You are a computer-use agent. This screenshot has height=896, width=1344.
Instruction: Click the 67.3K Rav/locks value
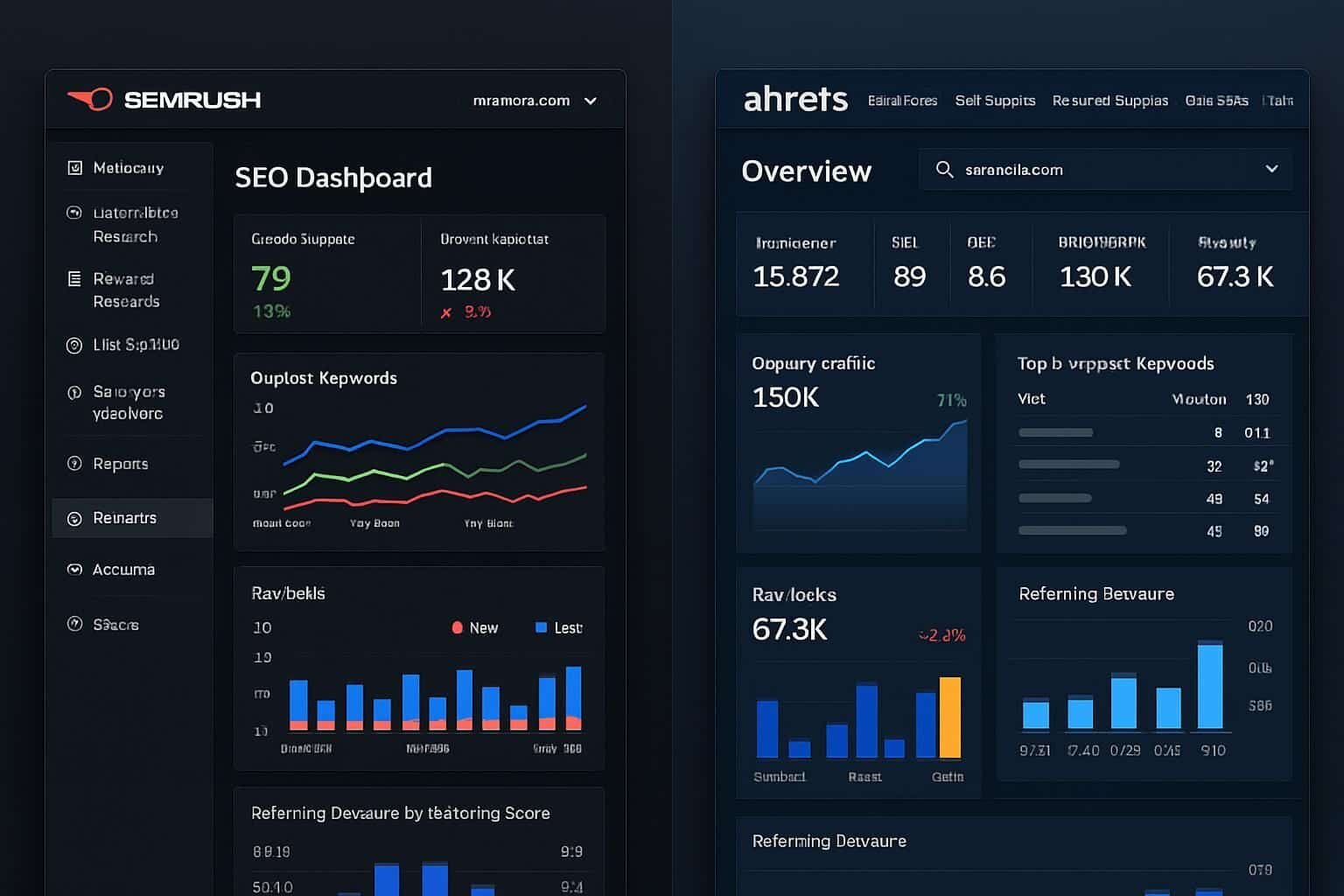pos(789,629)
